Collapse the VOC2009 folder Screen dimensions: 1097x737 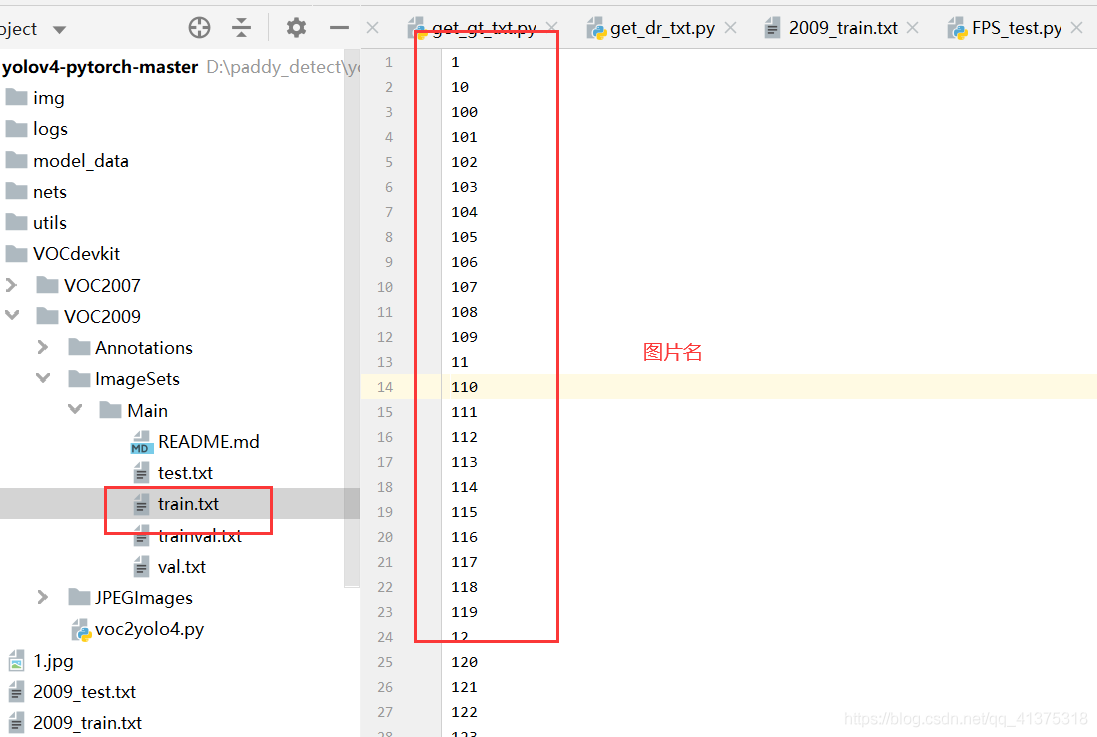pos(12,316)
